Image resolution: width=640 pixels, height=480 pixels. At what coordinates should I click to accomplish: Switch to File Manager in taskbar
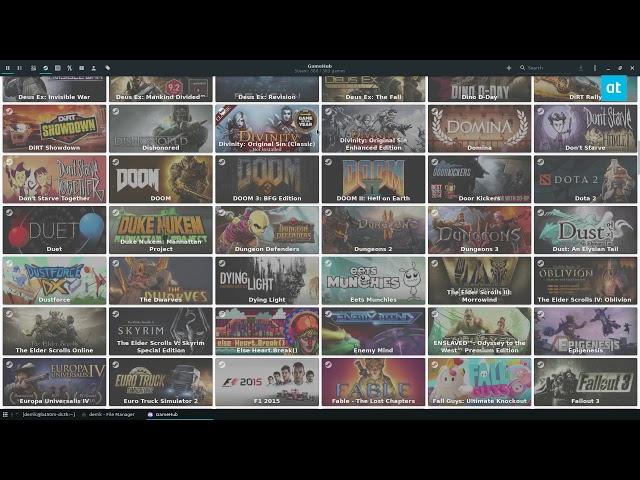point(108,414)
